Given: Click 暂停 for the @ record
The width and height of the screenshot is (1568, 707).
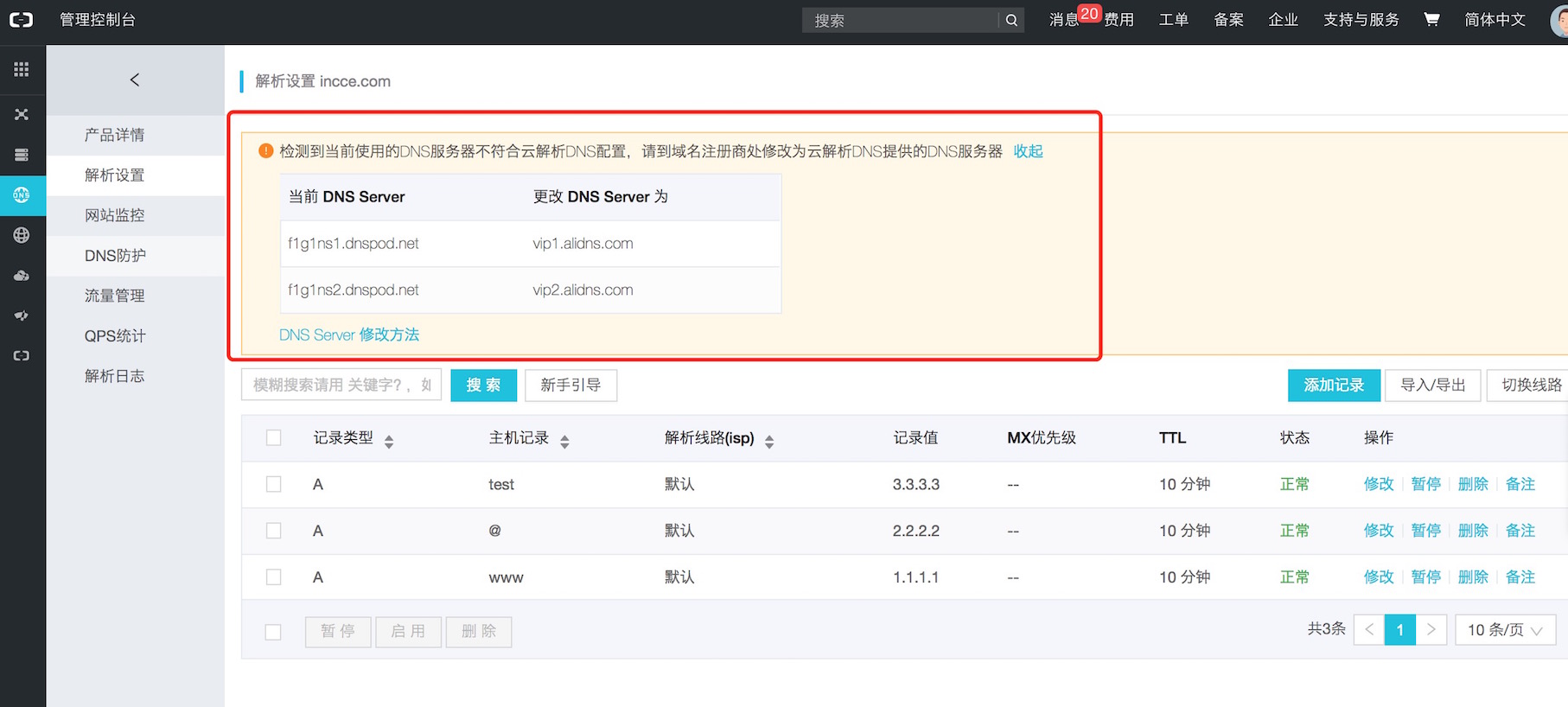Looking at the screenshot, I should [1426, 531].
